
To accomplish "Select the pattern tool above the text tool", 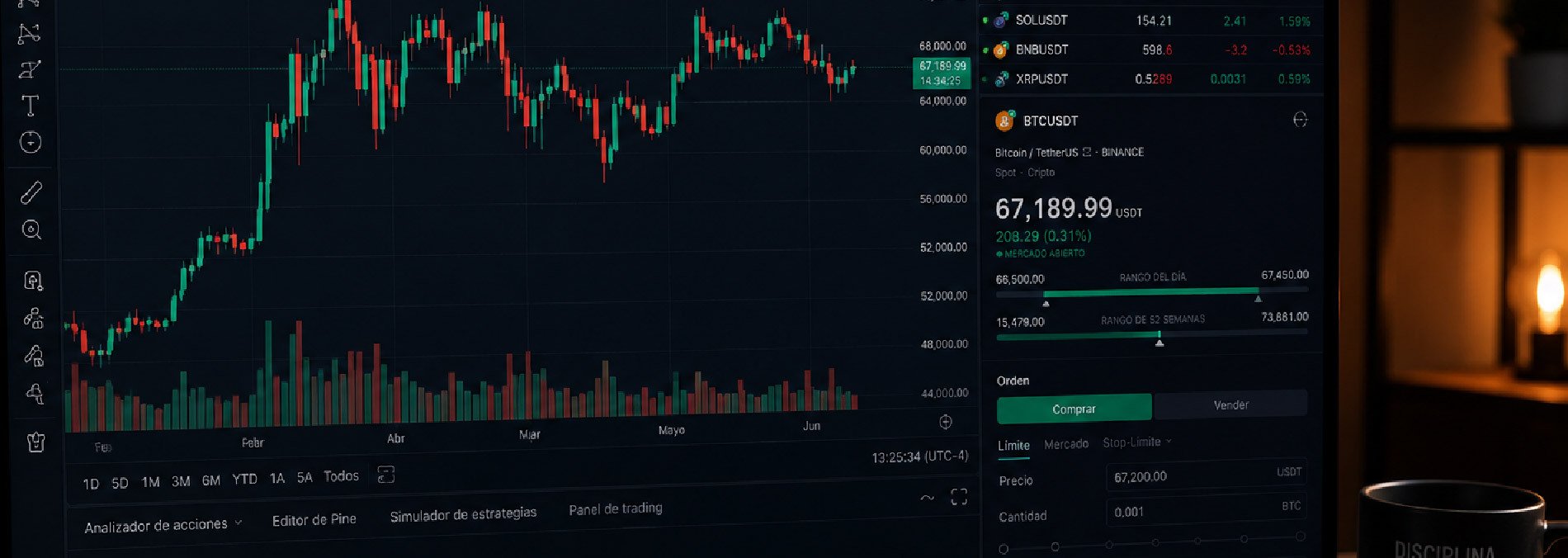I will pos(30,69).
